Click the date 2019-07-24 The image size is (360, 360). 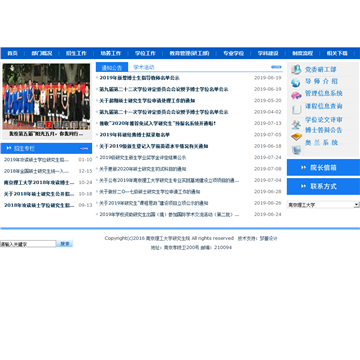pos(268,157)
